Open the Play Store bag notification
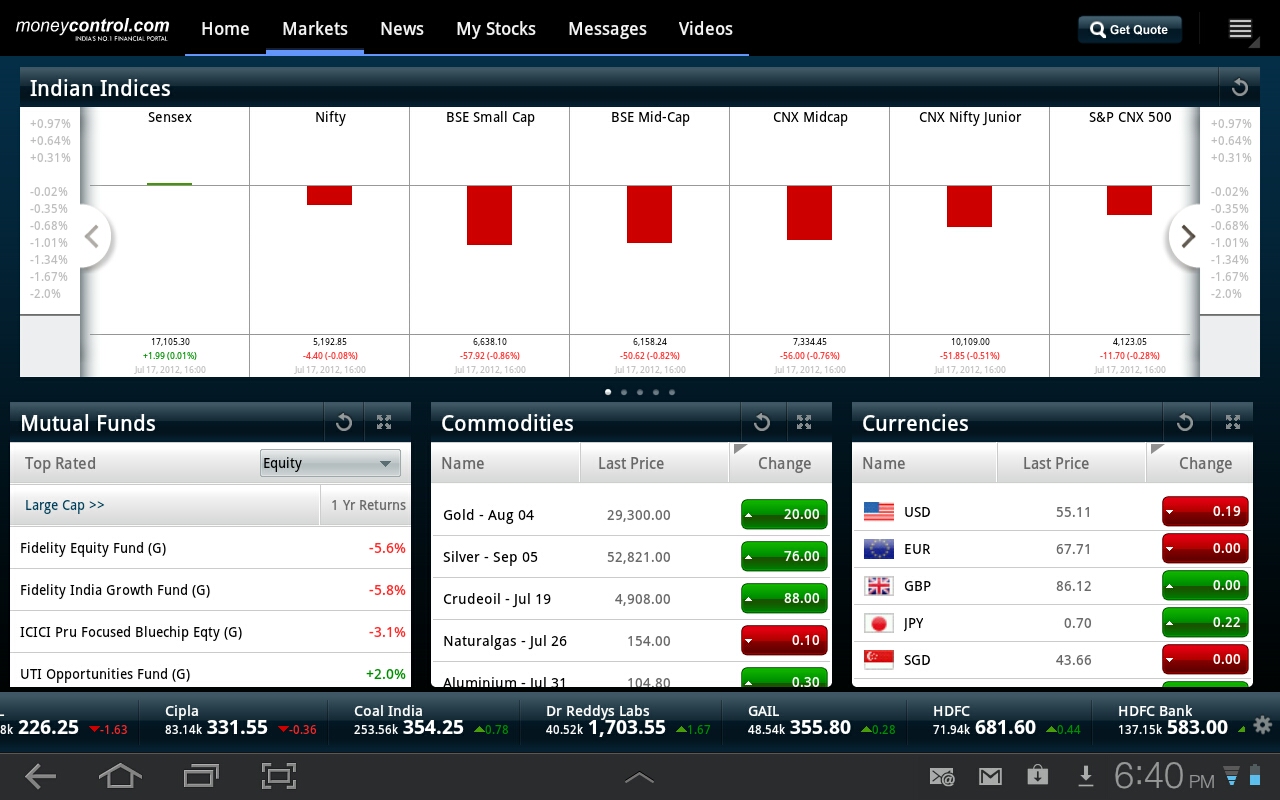The image size is (1280, 800). click(x=1038, y=776)
